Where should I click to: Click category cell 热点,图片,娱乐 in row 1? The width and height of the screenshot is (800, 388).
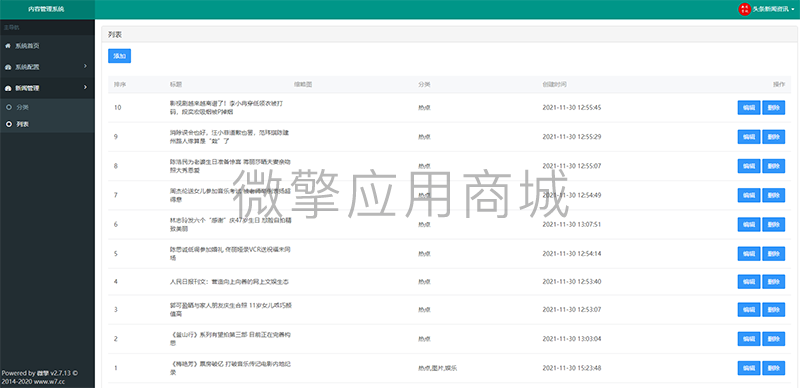coord(437,368)
